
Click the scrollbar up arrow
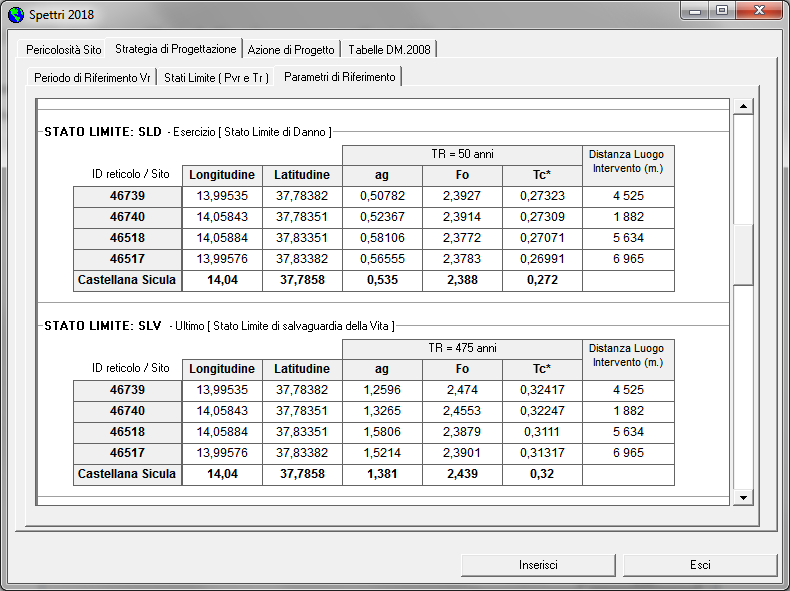[x=743, y=106]
